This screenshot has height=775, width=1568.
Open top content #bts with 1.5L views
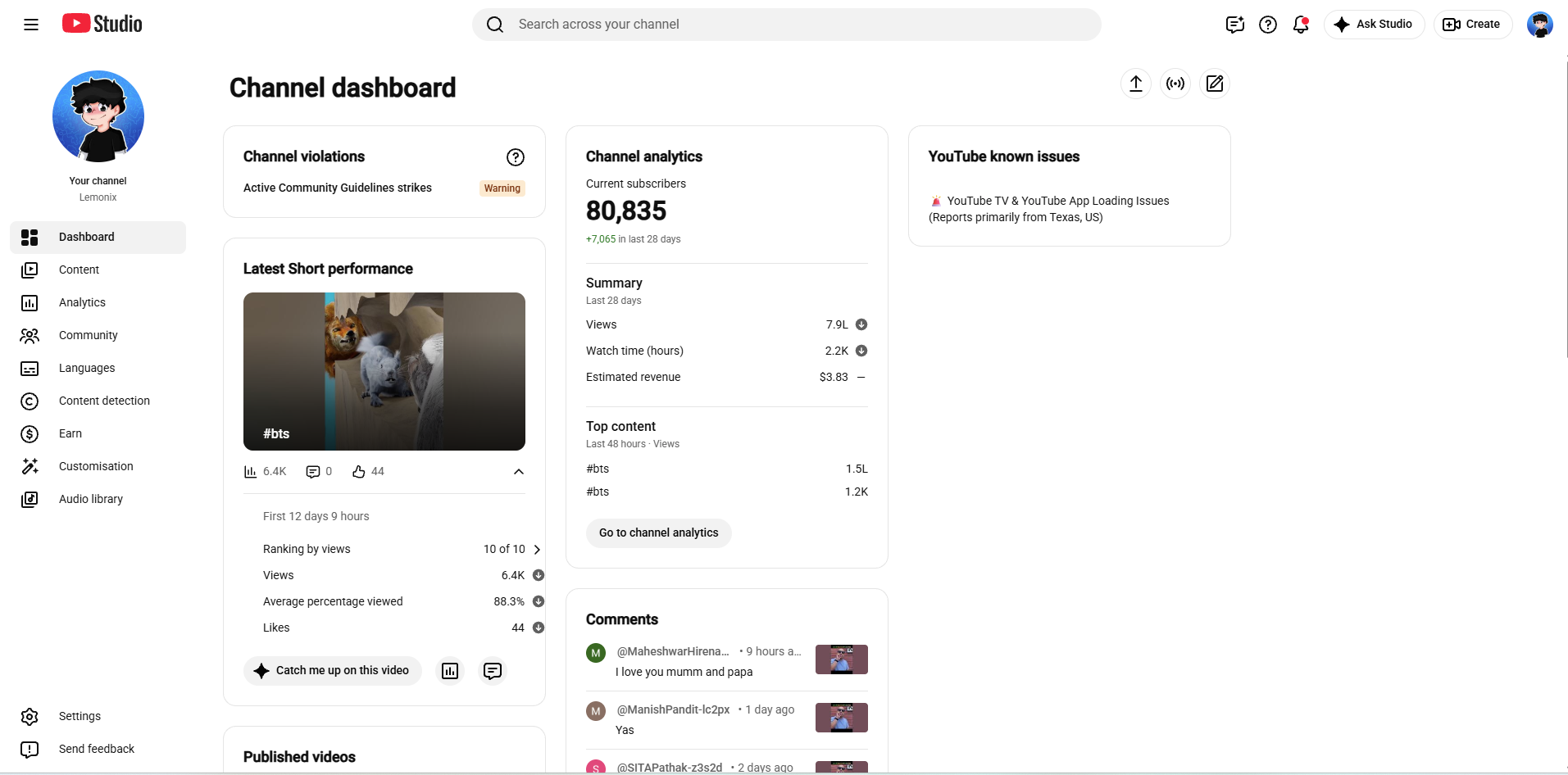point(727,469)
